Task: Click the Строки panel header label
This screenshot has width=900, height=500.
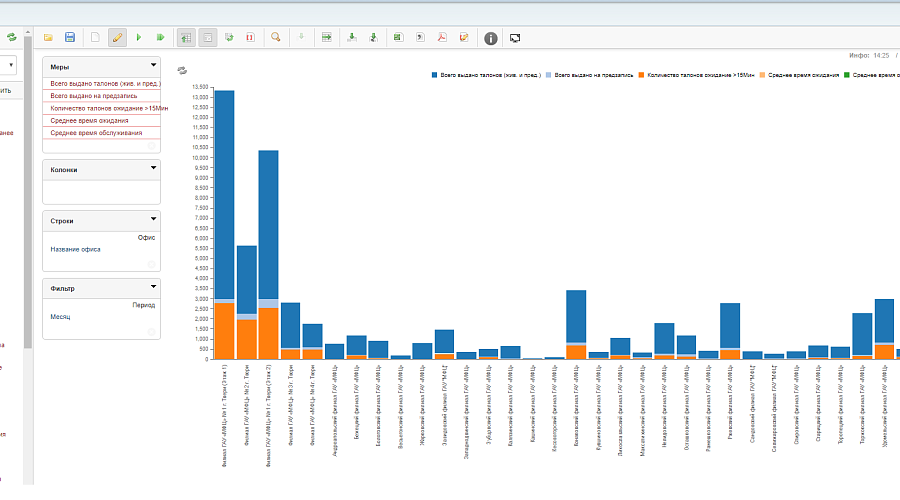Action: coord(61,221)
